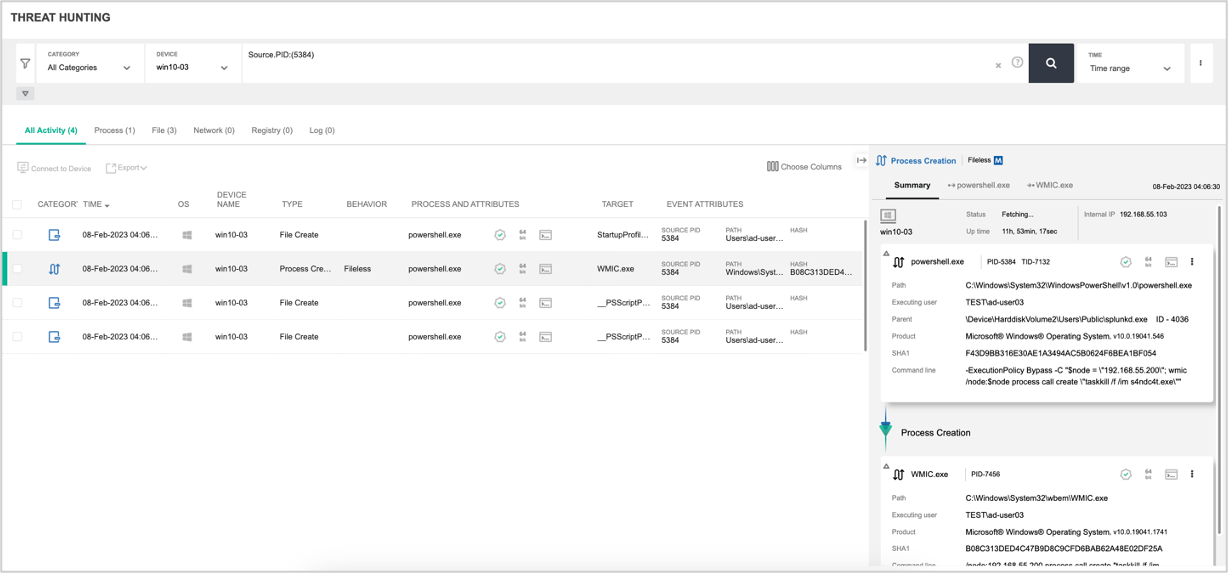1228x574 pixels.
Task: Expand the Category All Categories dropdown
Action: tap(89, 63)
